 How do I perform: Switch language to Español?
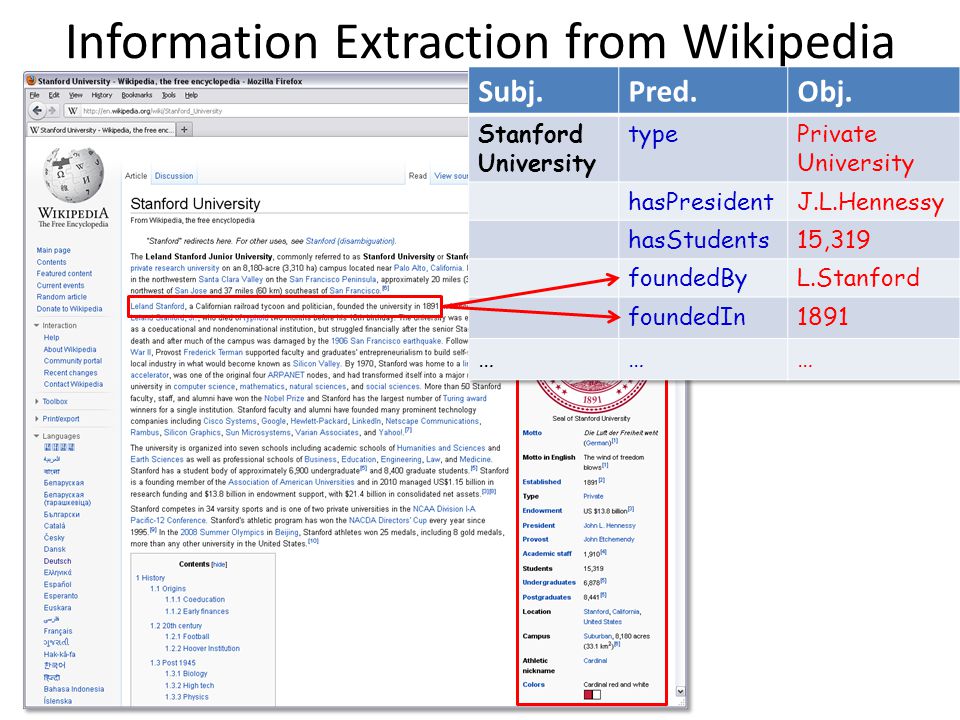point(57,585)
